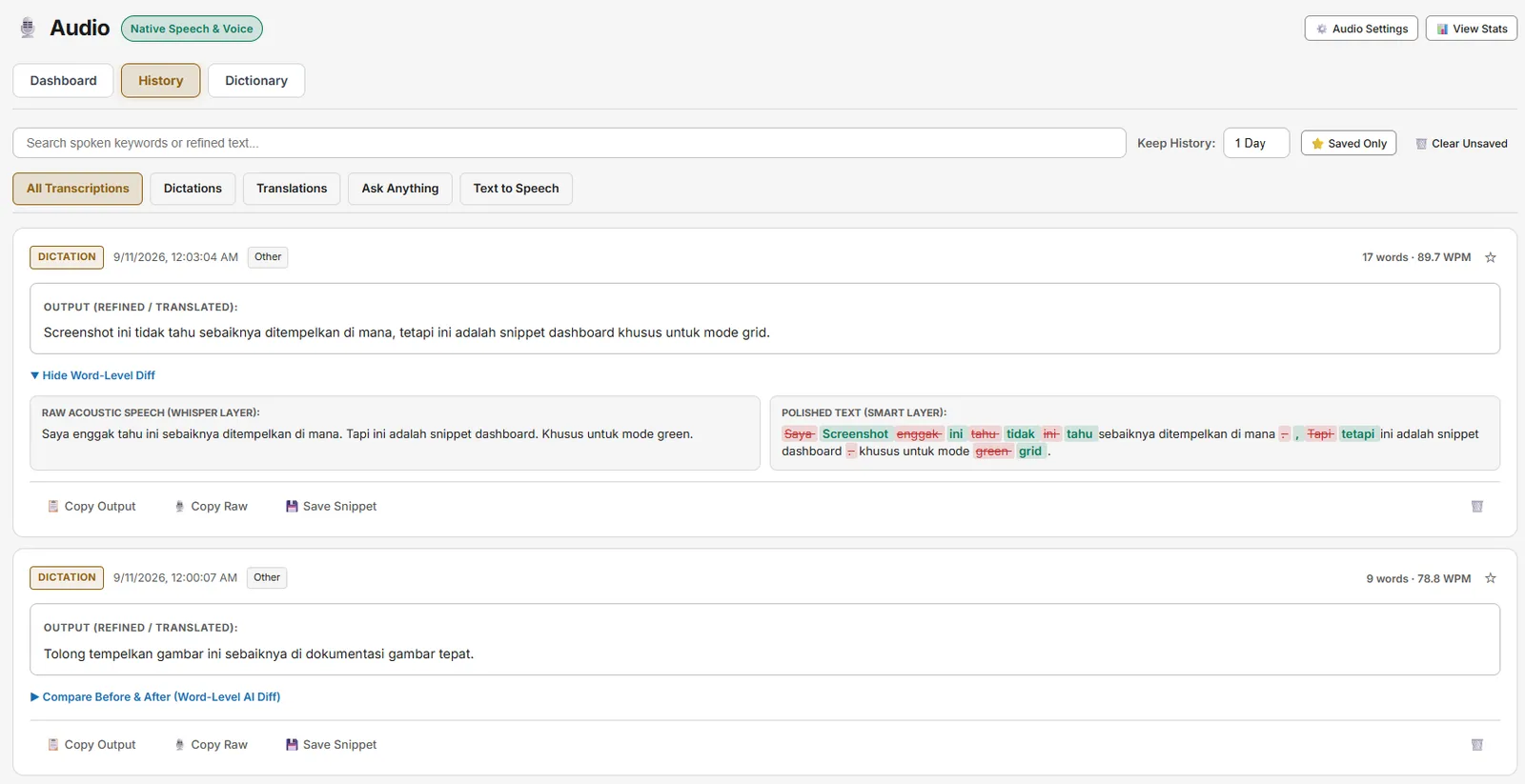Select the History tab
Screen dimensions: 1525x784
(x=160, y=81)
